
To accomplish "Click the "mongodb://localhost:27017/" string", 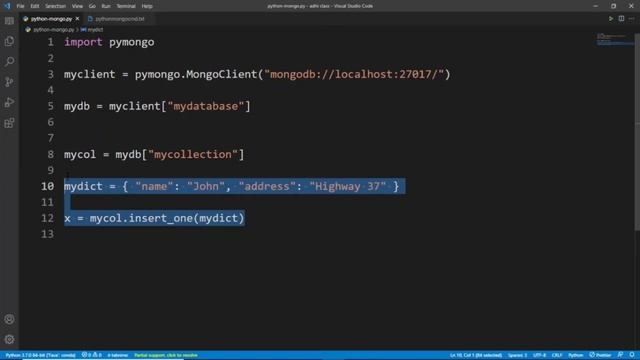I will 354,74.
